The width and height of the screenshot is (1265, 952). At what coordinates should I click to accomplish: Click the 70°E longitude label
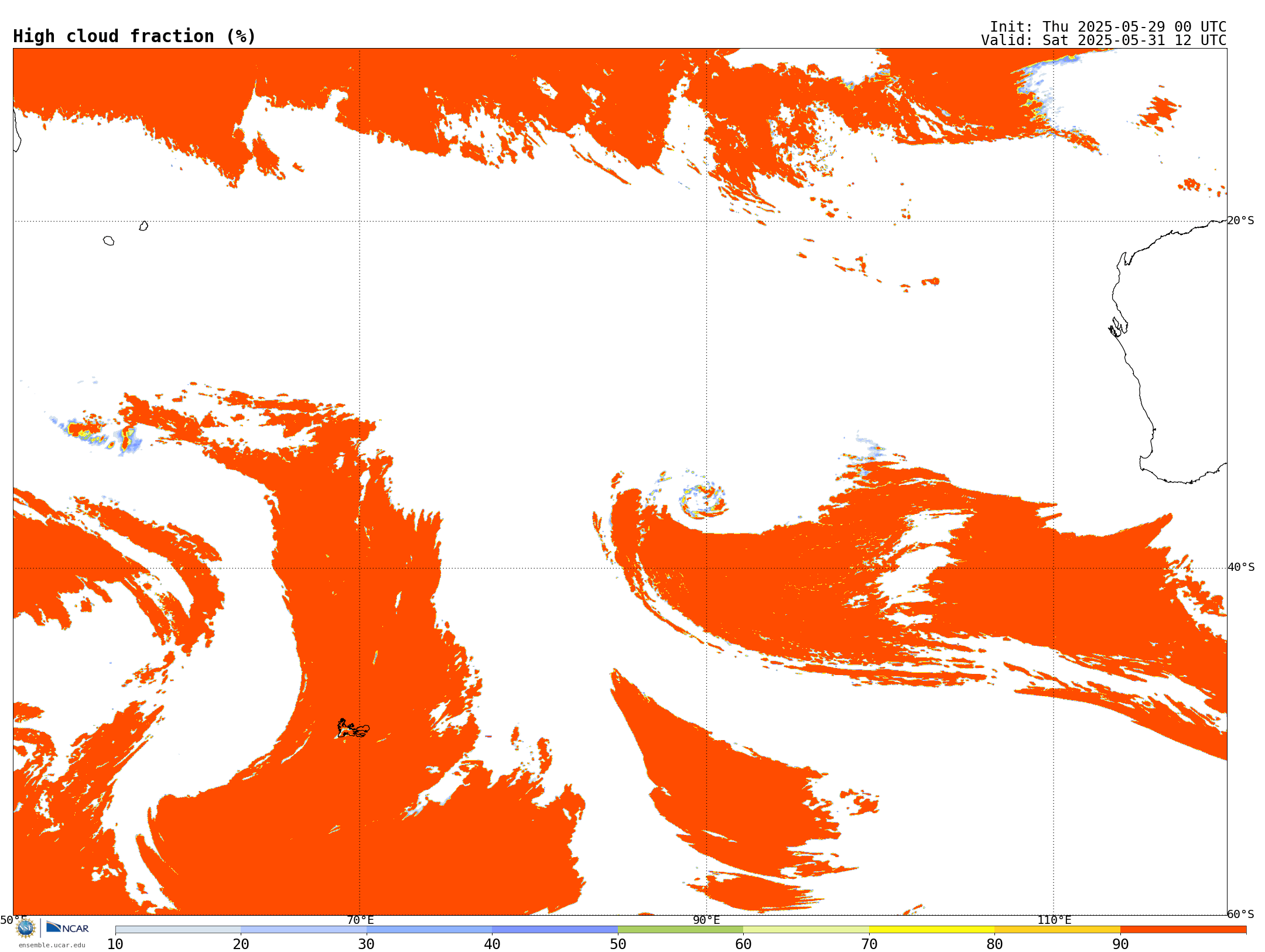[x=360, y=920]
